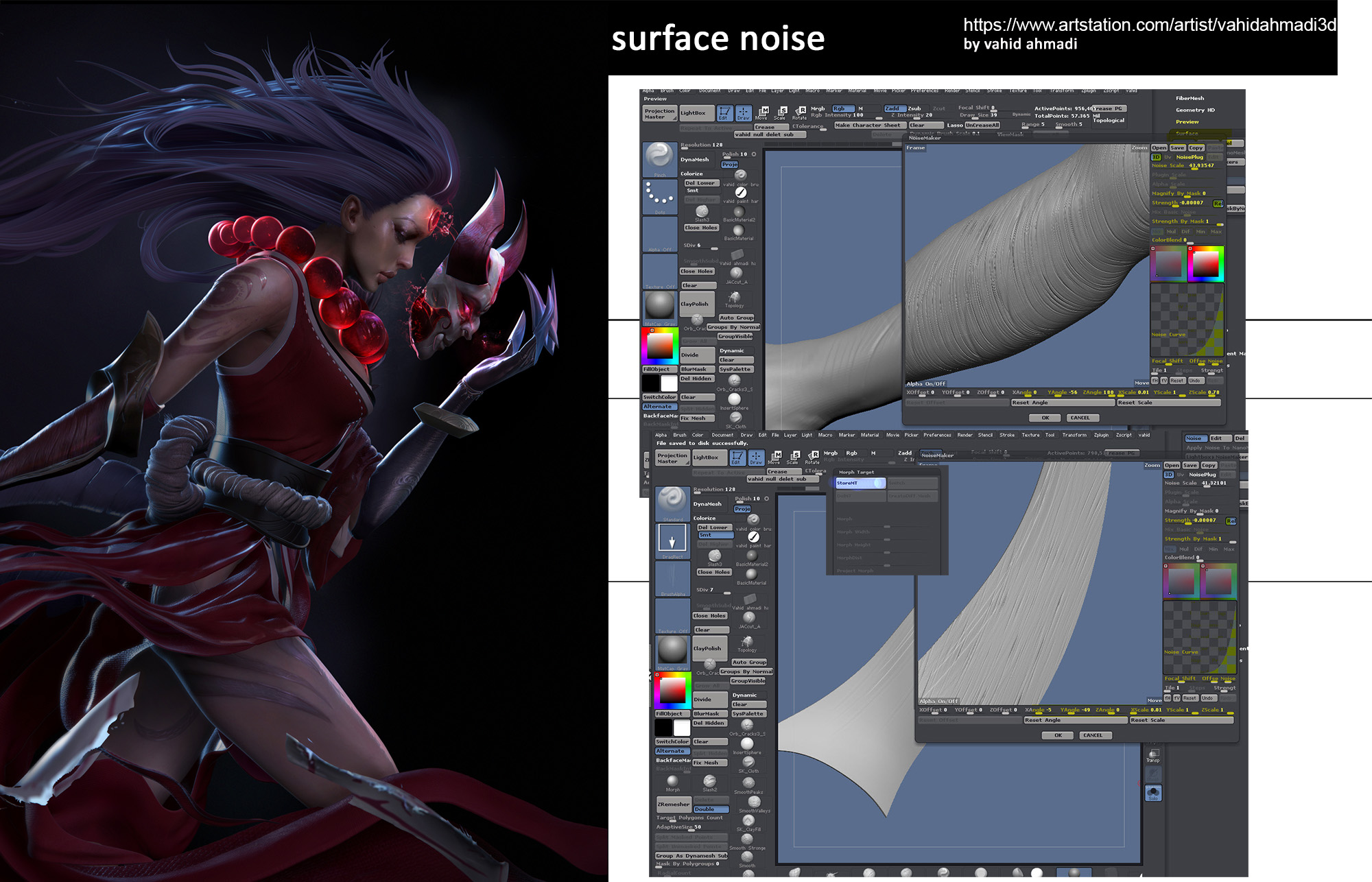Select black secondary color swatch in lower screenshot
Viewport: 1372px width, 882px height.
[663, 728]
